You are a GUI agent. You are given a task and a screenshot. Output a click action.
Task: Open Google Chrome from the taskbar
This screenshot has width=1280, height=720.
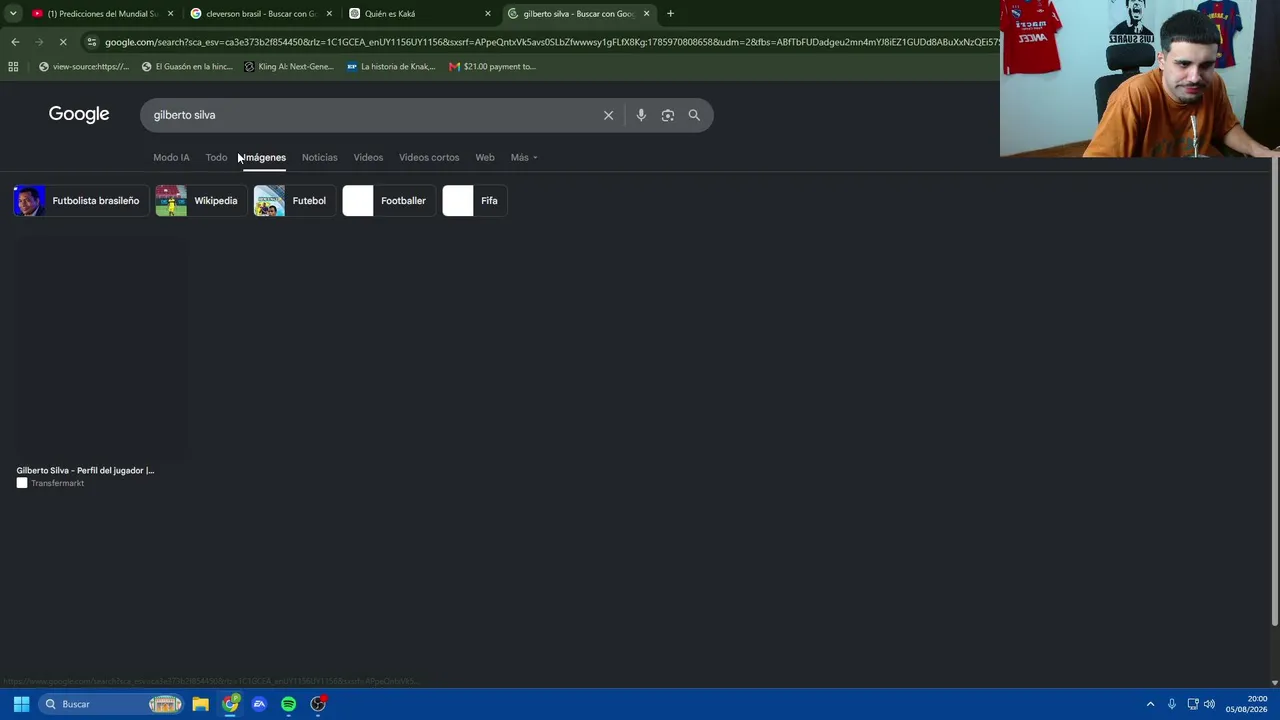(x=230, y=704)
